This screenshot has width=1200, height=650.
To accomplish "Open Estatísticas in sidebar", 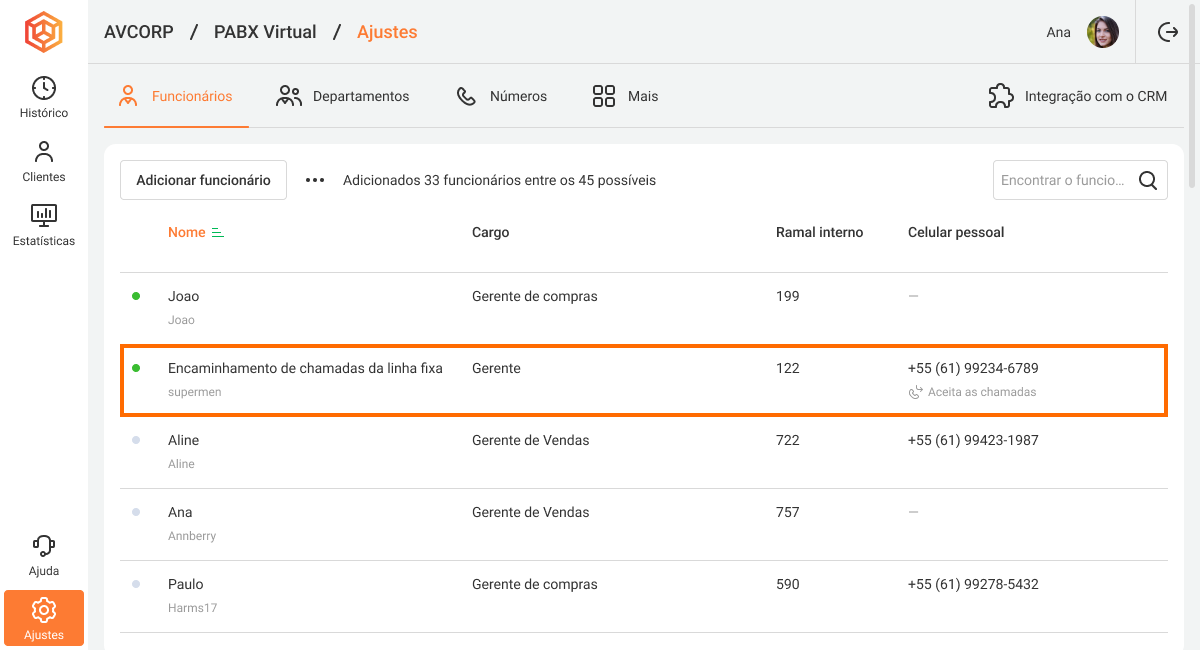I will pos(44,225).
